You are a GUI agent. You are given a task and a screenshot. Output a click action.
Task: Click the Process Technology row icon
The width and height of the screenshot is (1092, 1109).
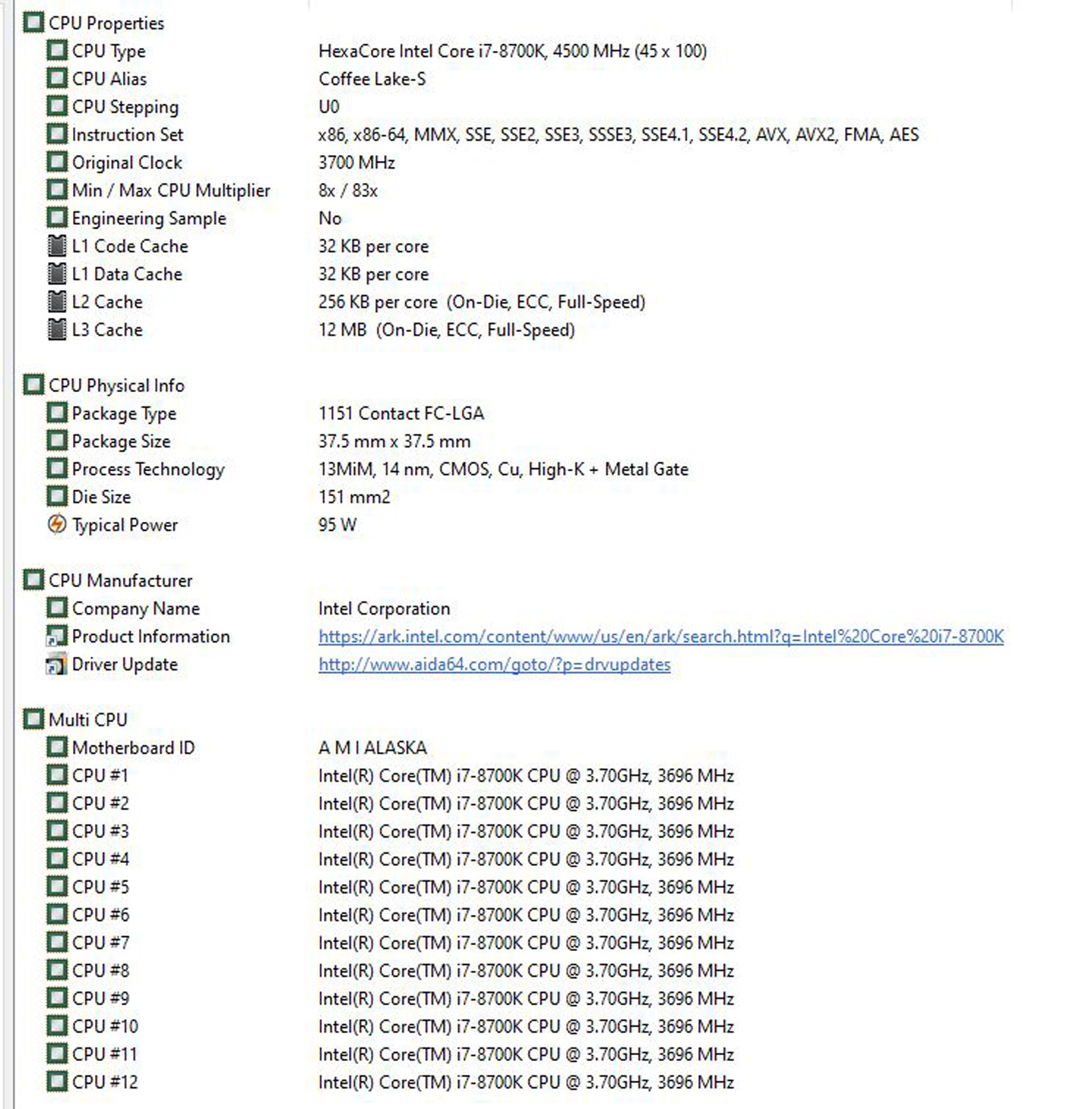tap(57, 469)
